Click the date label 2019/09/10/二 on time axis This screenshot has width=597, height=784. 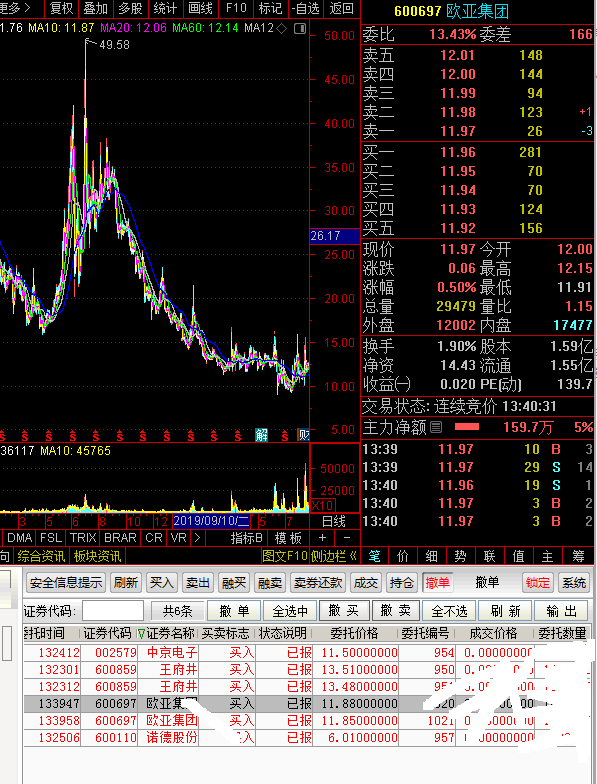211,521
